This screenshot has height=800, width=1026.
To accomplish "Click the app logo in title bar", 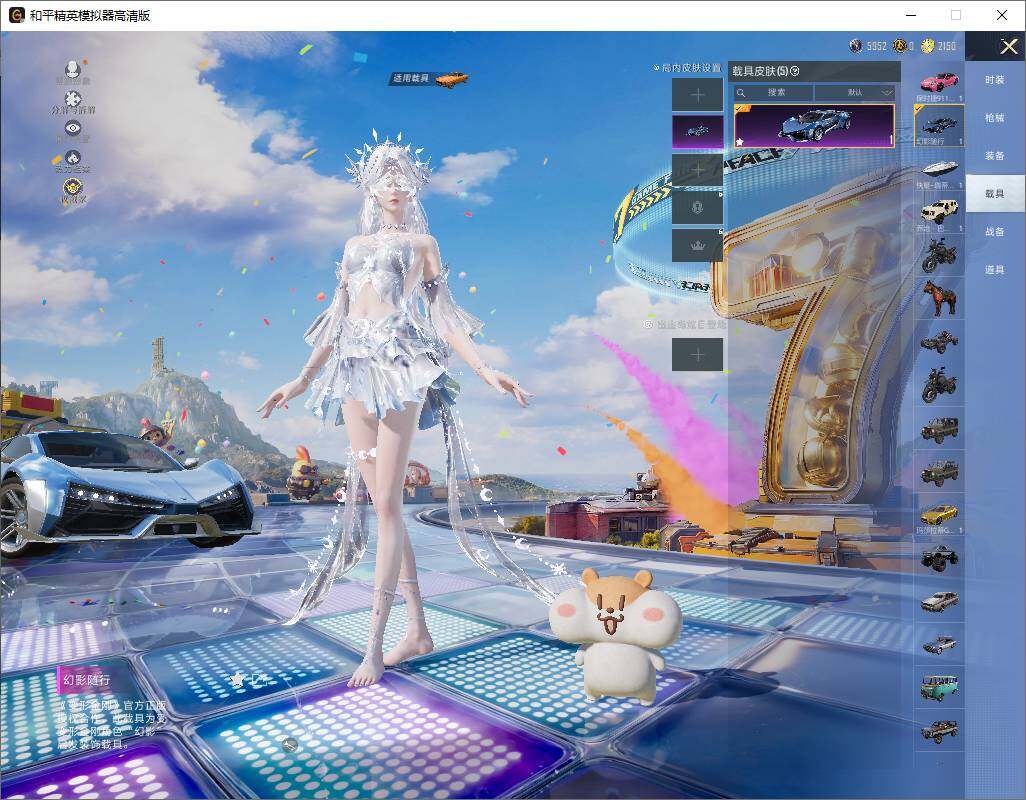I will pyautogui.click(x=17, y=15).
